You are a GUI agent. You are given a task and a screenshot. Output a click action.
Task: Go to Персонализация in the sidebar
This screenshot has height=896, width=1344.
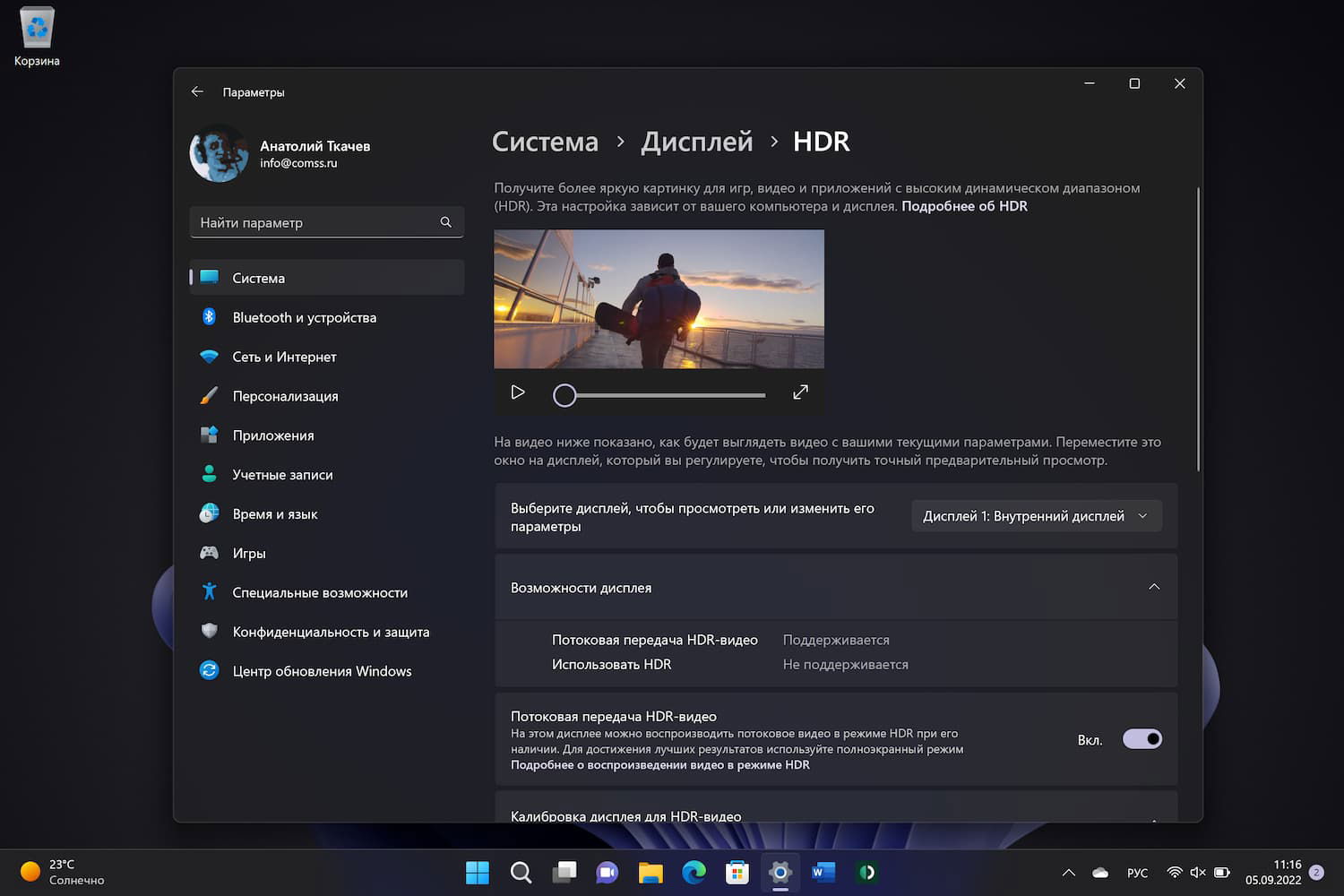click(x=327, y=396)
